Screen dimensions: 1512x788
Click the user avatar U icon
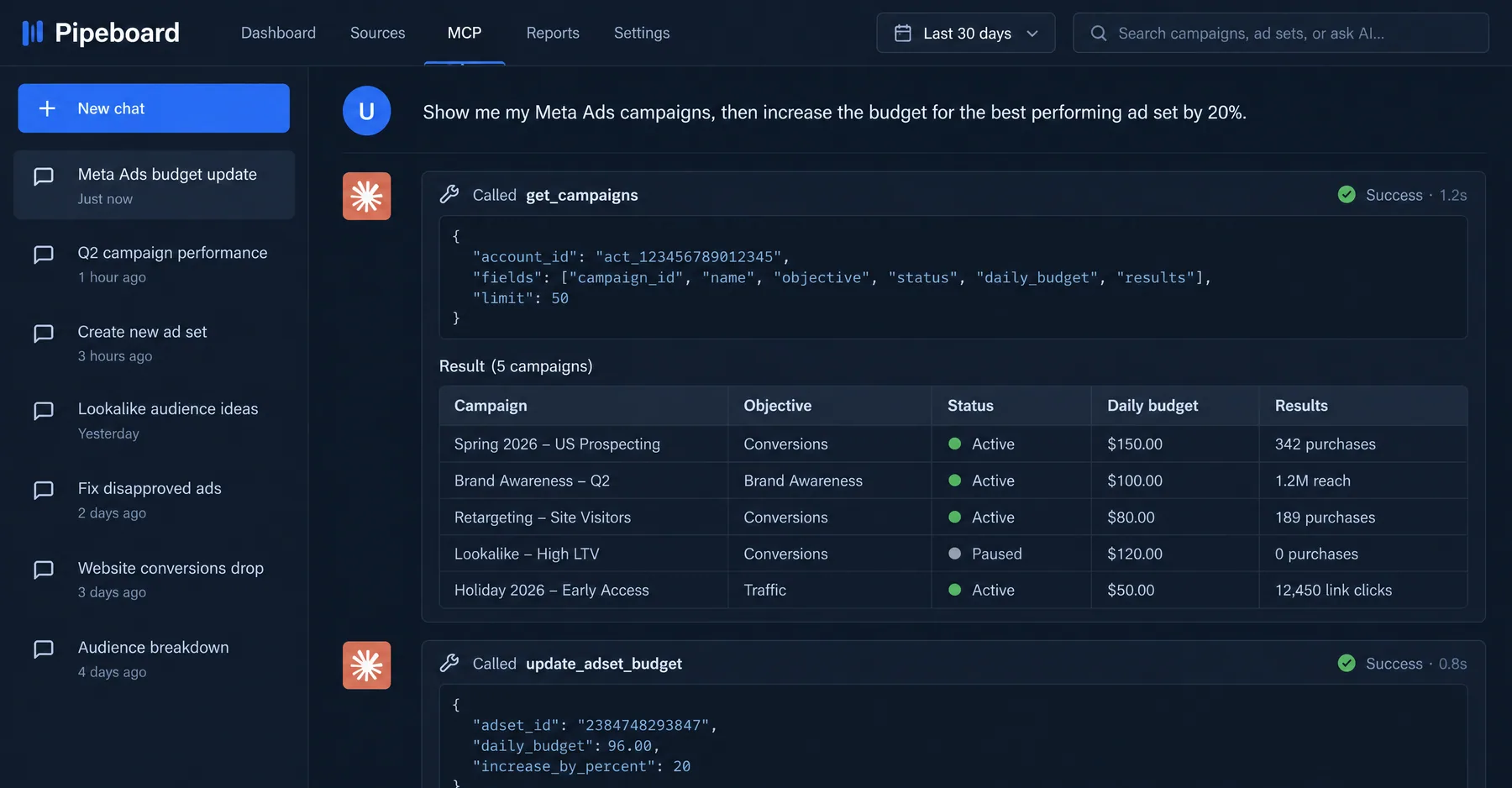click(366, 111)
